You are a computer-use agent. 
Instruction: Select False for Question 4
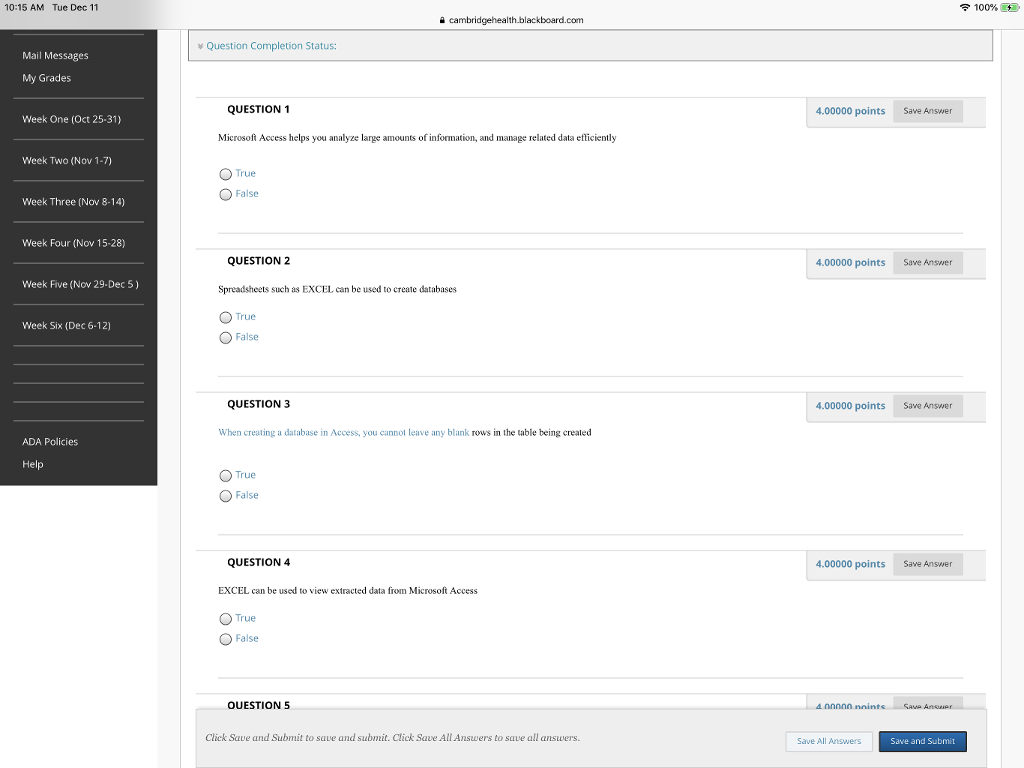[225, 639]
